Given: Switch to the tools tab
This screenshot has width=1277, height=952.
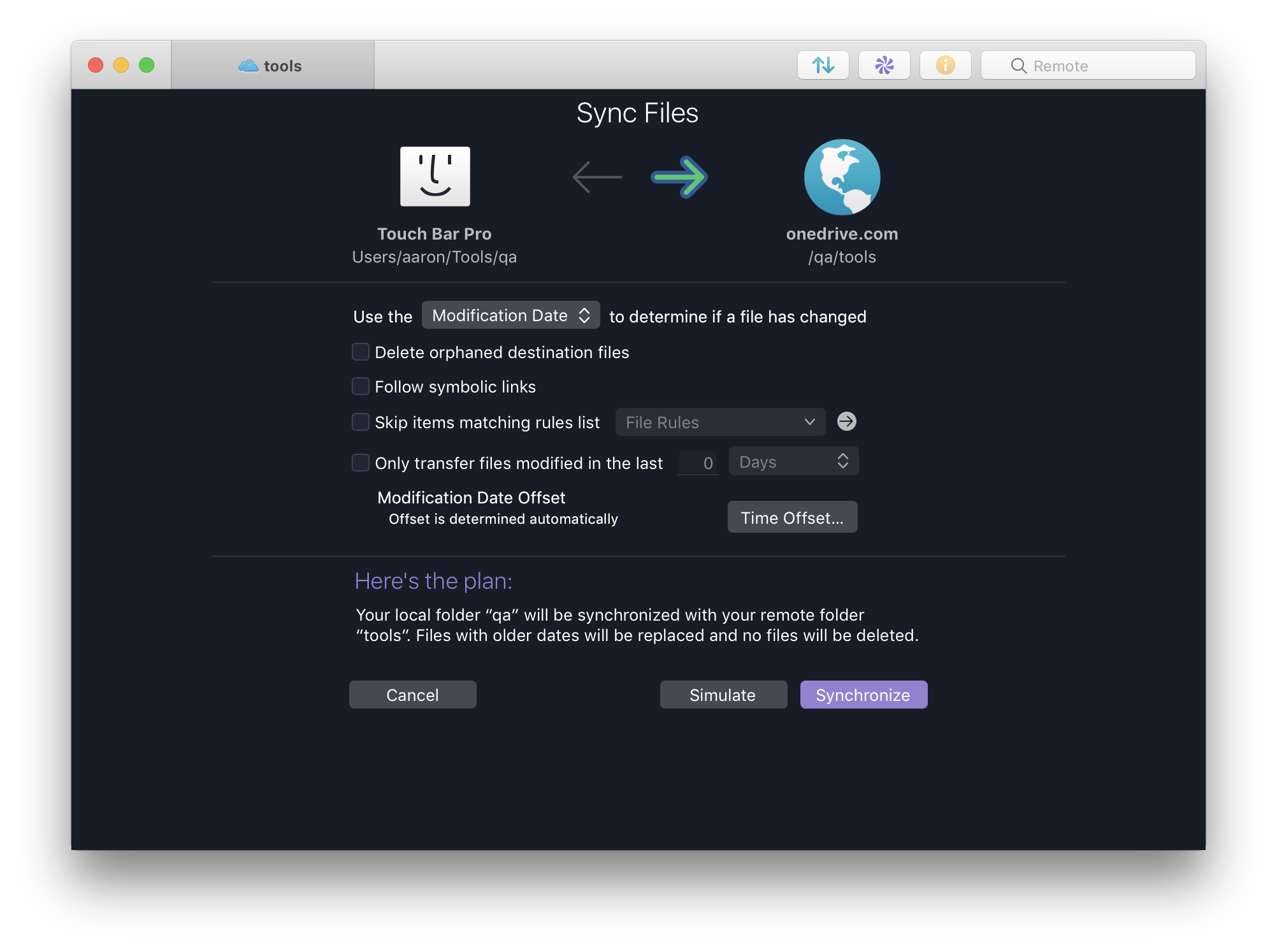Looking at the screenshot, I should coord(272,65).
